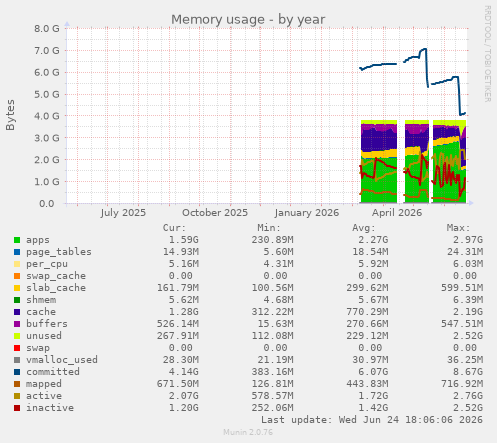Select the 'vmalloc_used' legend label
This screenshot has width=497, height=443.
(x=62, y=360)
